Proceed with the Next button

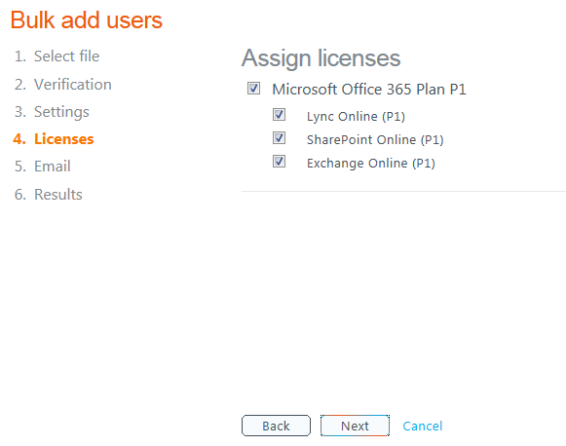[355, 426]
